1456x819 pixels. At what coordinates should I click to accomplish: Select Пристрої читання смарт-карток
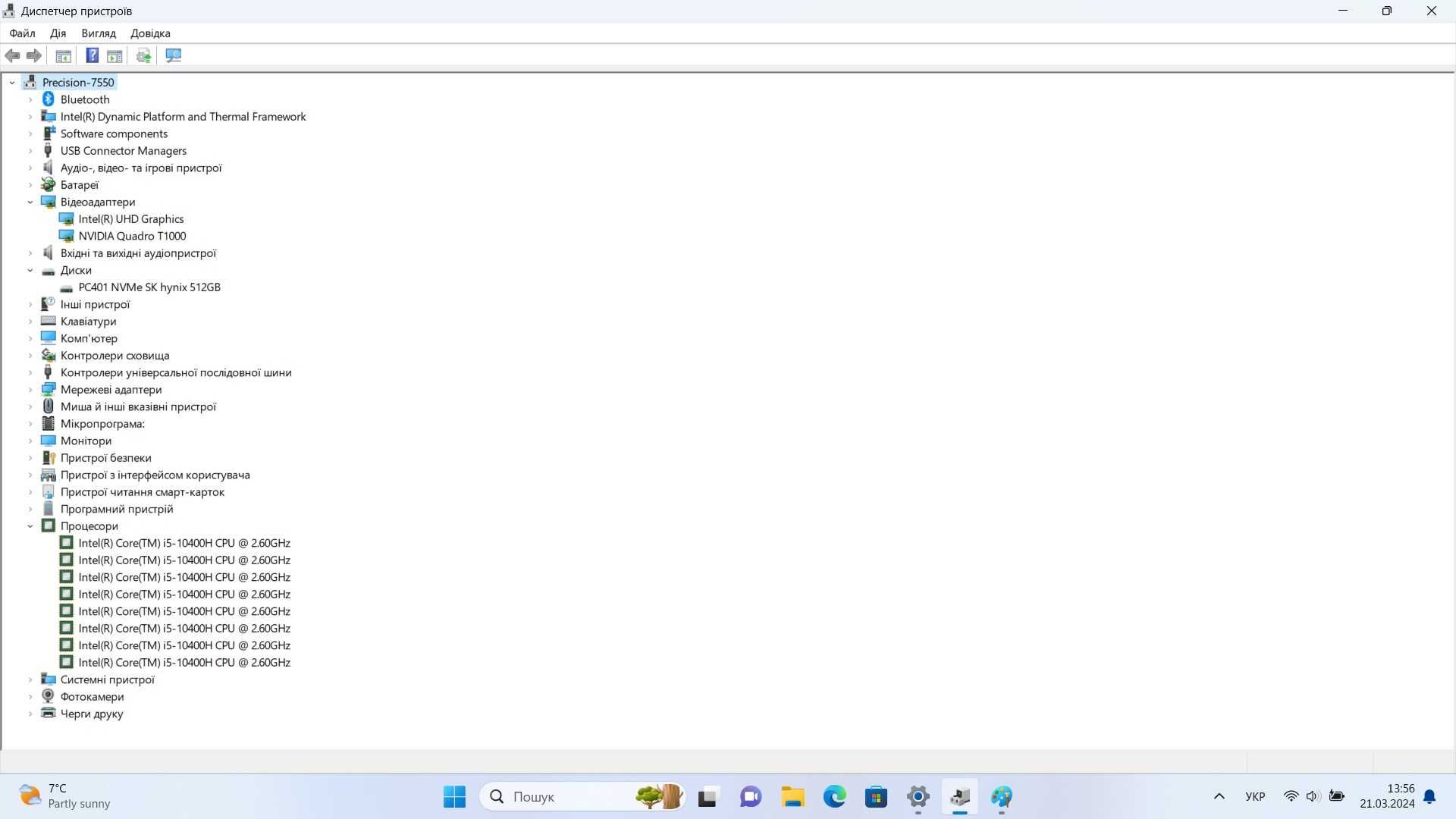143,492
